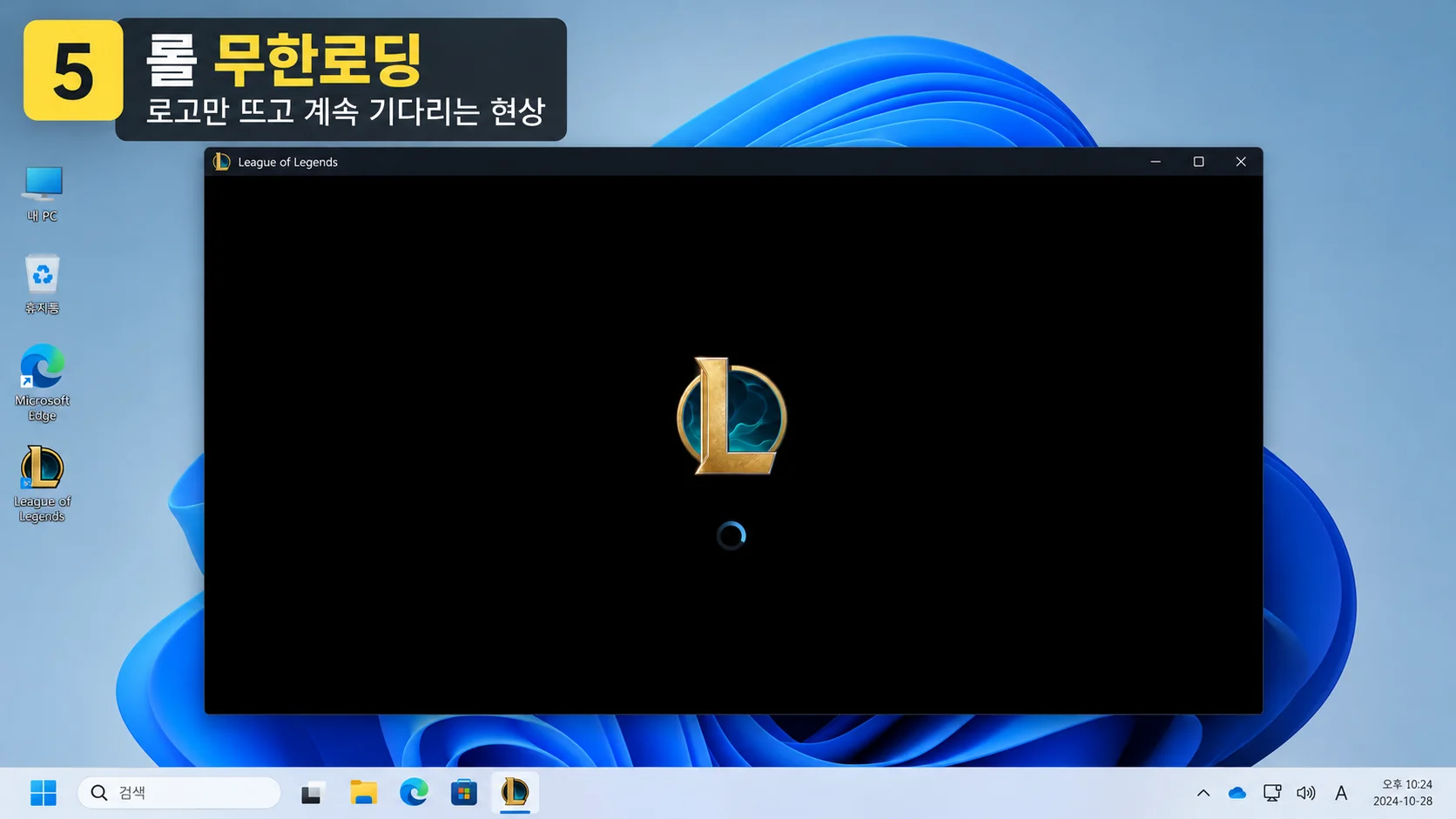
Task: Expand the hidden system tray icons
Action: pyautogui.click(x=1203, y=793)
